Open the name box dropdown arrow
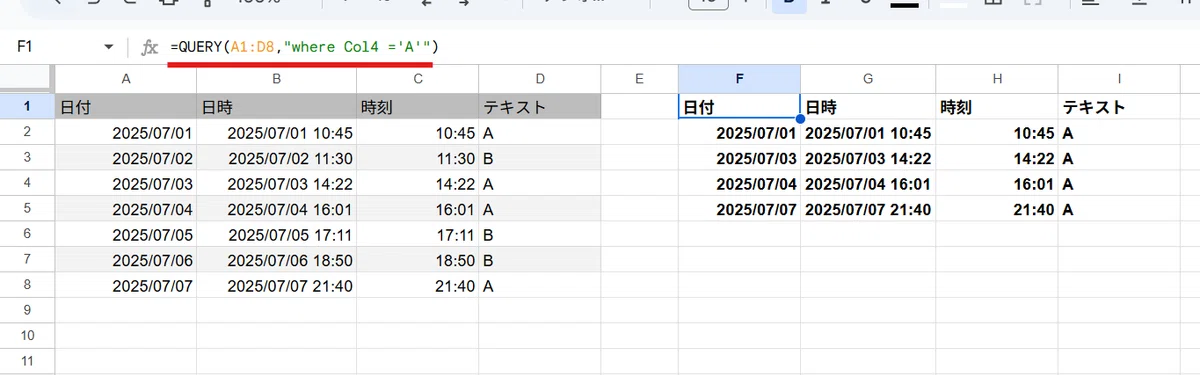Image resolution: width=1200 pixels, height=375 pixels. tap(109, 47)
